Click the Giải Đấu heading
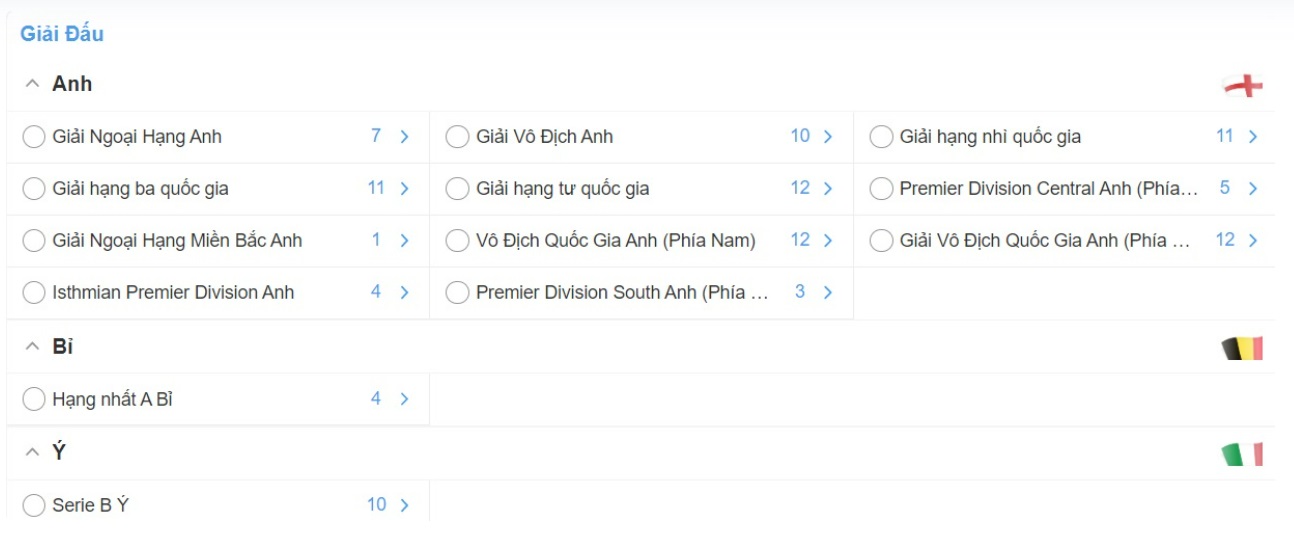The height and width of the screenshot is (559, 1294). point(62,34)
